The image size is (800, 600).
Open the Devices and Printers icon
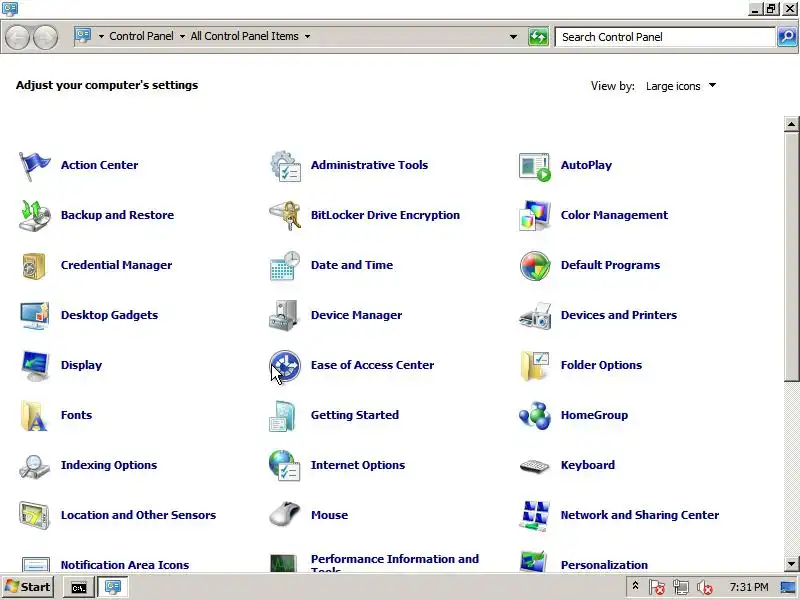pyautogui.click(x=535, y=316)
